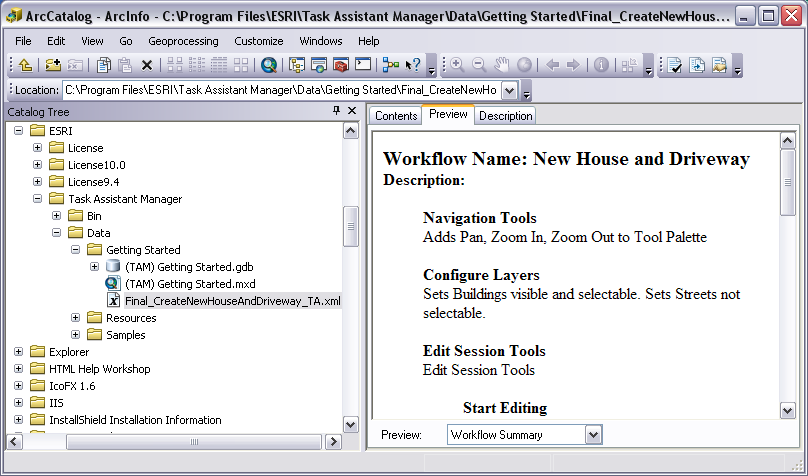Screen dimensions: 808x476
Task: Click the Delete X toolbar icon
Action: [147, 65]
